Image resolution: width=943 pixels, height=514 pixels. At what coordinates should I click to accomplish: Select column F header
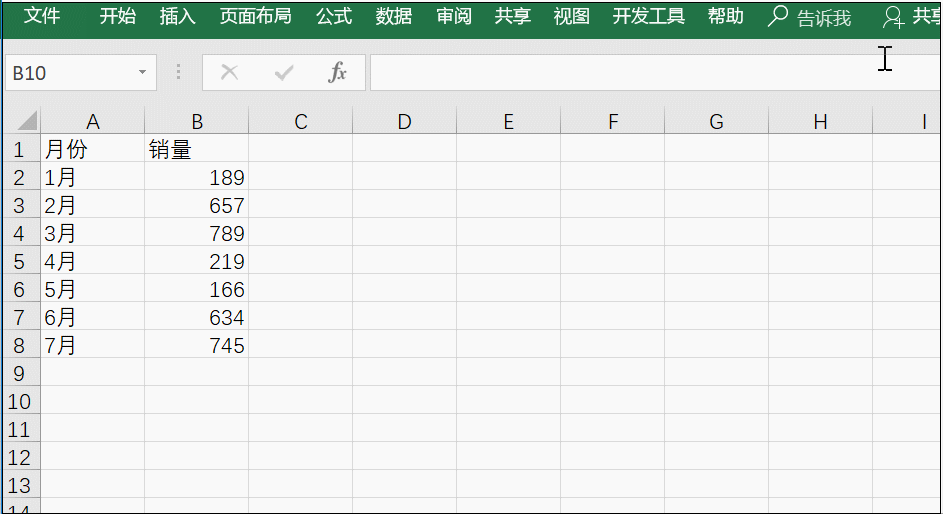pos(613,121)
